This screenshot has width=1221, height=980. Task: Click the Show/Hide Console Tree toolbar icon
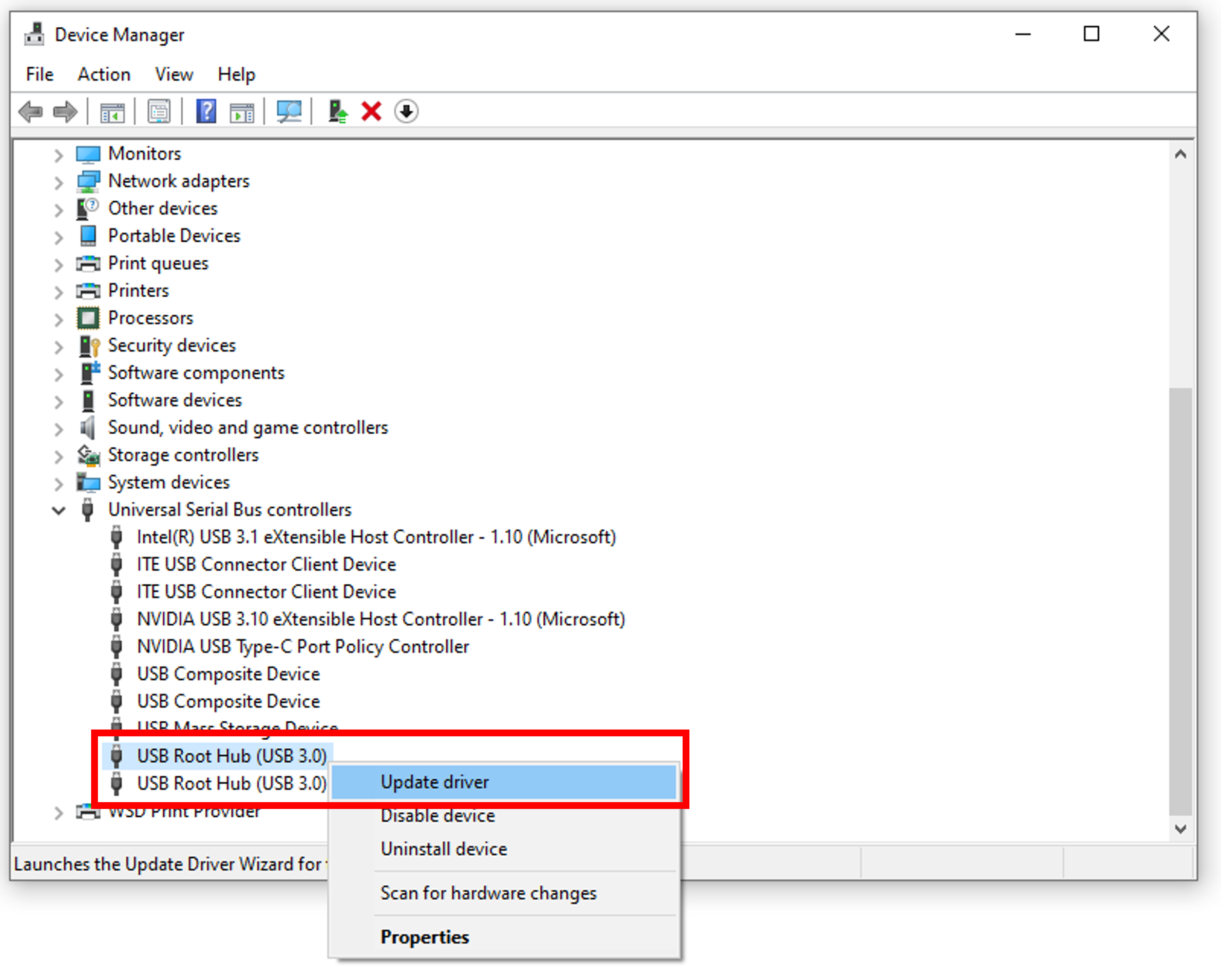113,111
